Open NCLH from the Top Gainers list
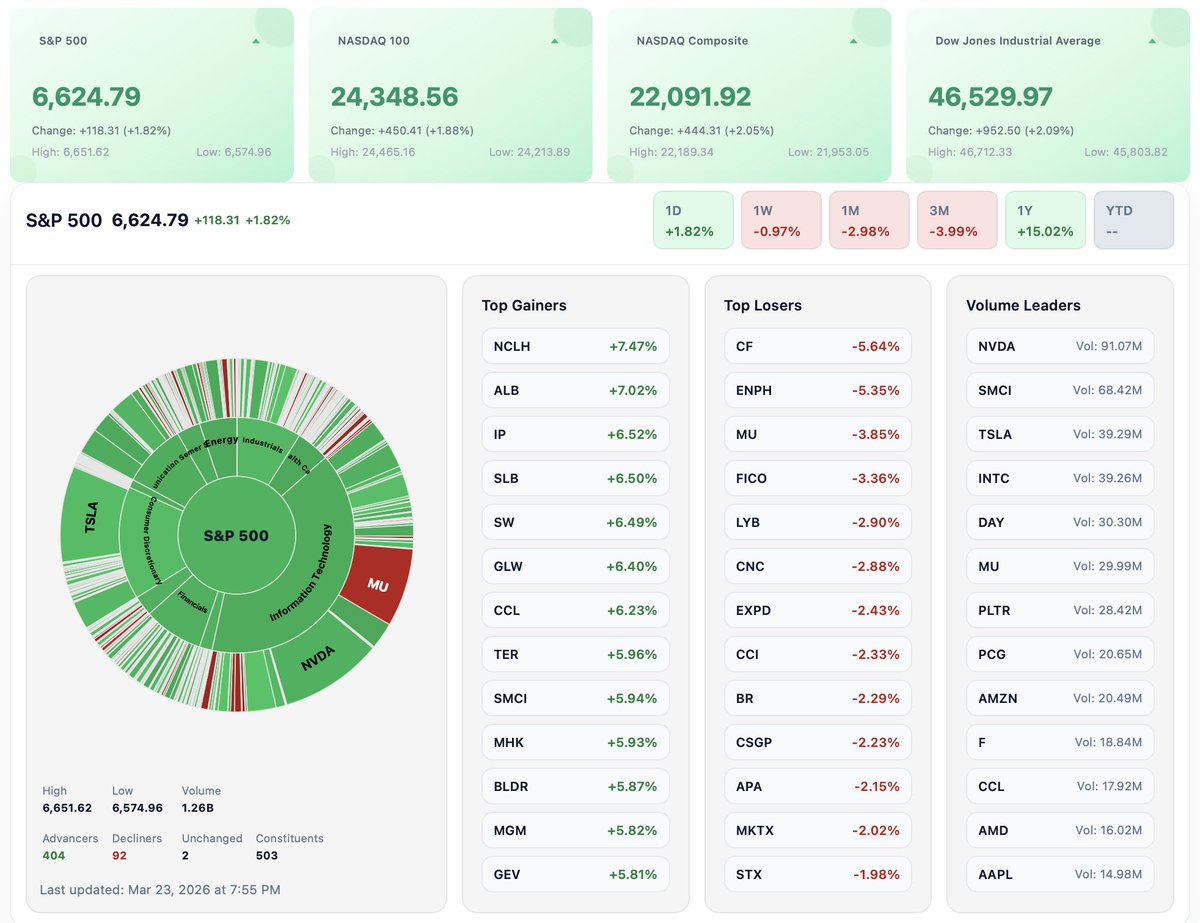The image size is (1200, 923). click(x=575, y=345)
